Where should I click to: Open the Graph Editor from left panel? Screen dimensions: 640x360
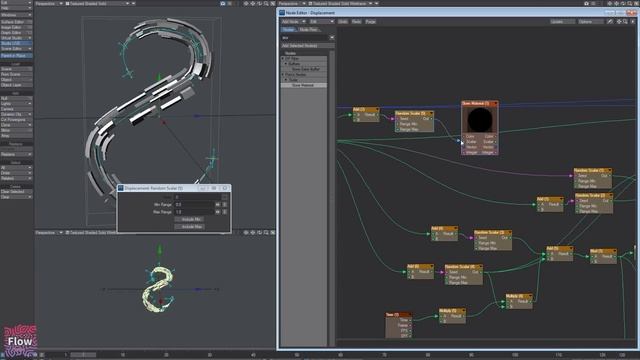pyautogui.click(x=16, y=33)
